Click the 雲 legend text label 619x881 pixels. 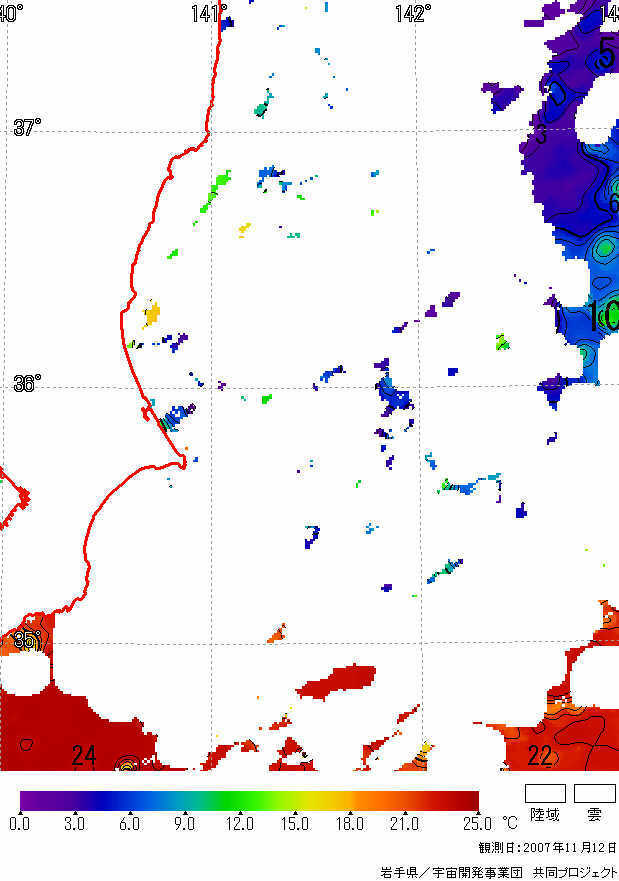pyautogui.click(x=594, y=817)
